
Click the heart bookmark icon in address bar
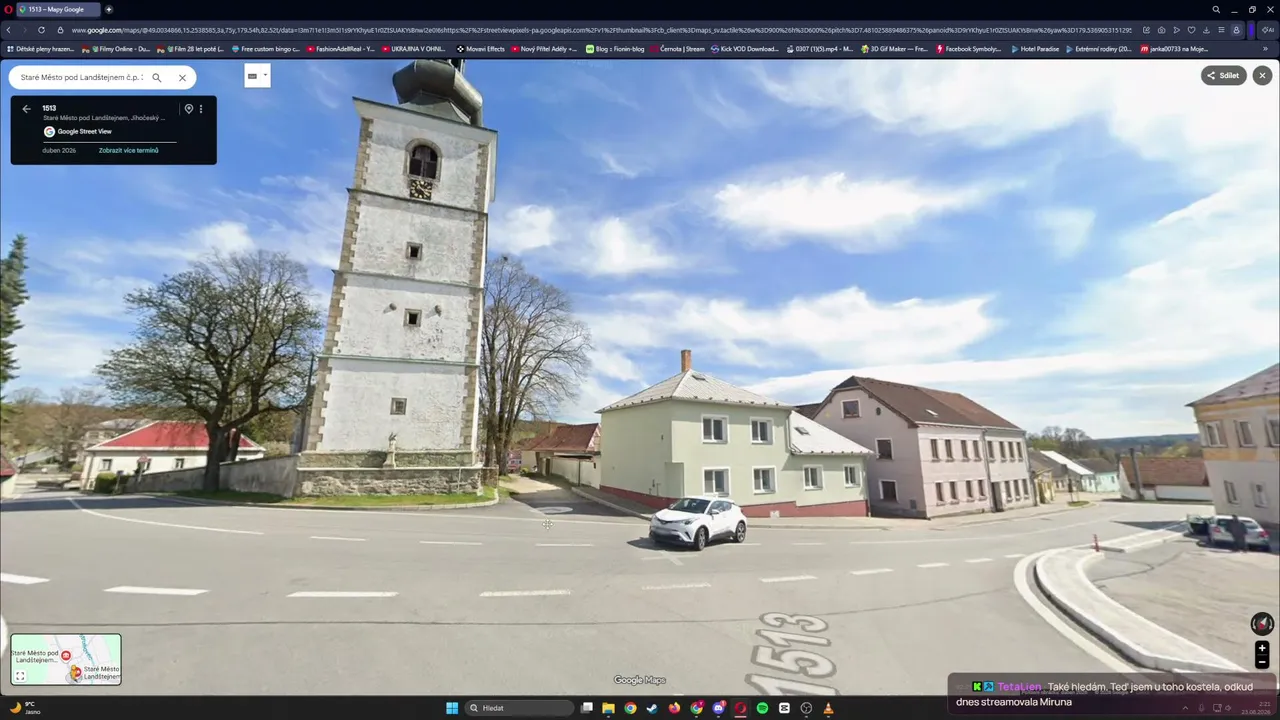pos(1191,30)
